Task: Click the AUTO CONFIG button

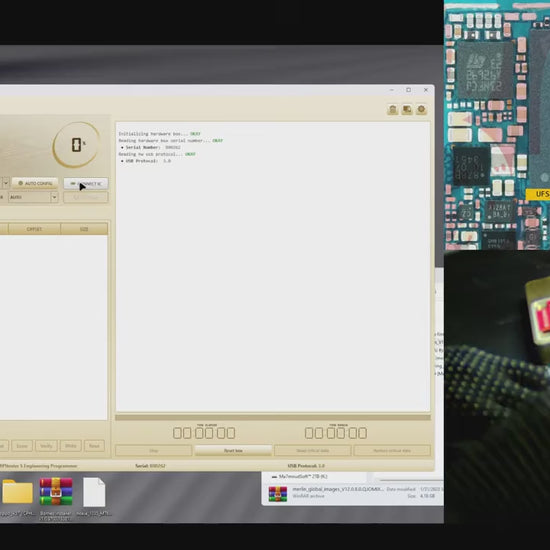Action: 35,183
